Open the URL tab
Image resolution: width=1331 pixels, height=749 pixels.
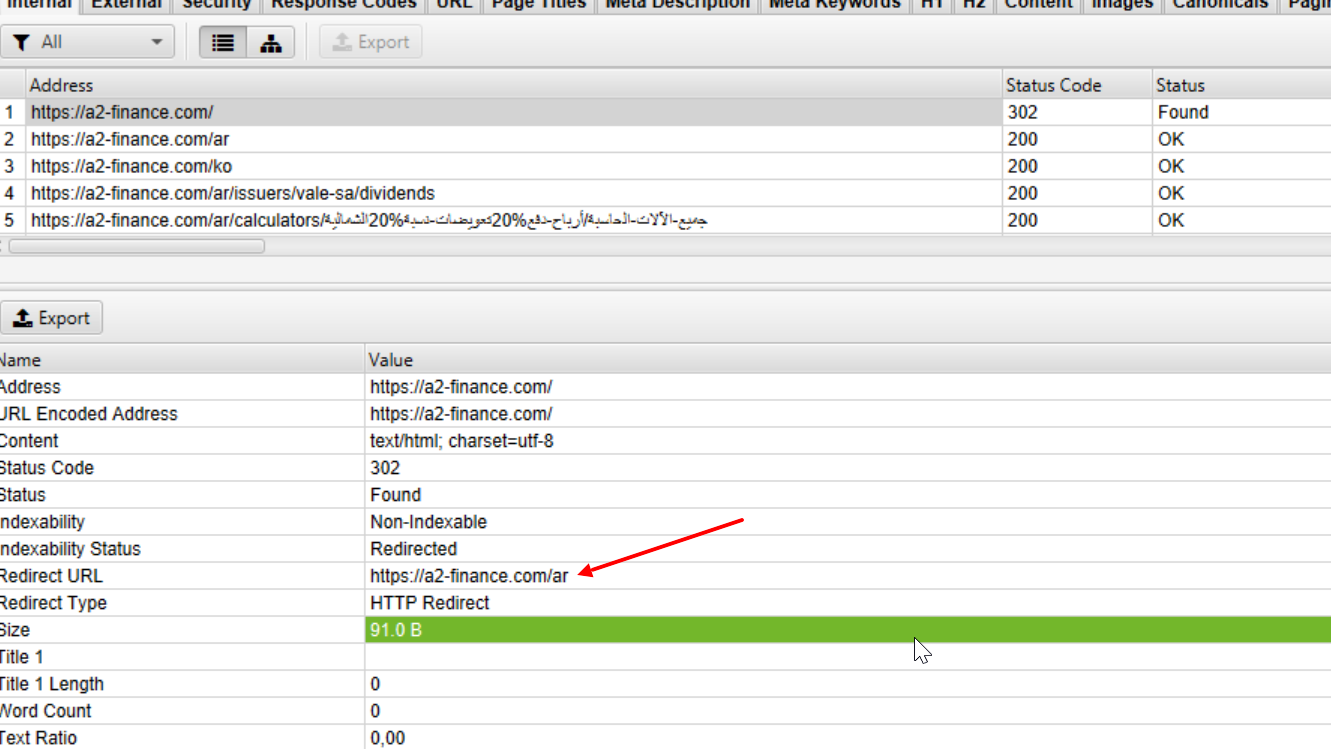click(455, 5)
